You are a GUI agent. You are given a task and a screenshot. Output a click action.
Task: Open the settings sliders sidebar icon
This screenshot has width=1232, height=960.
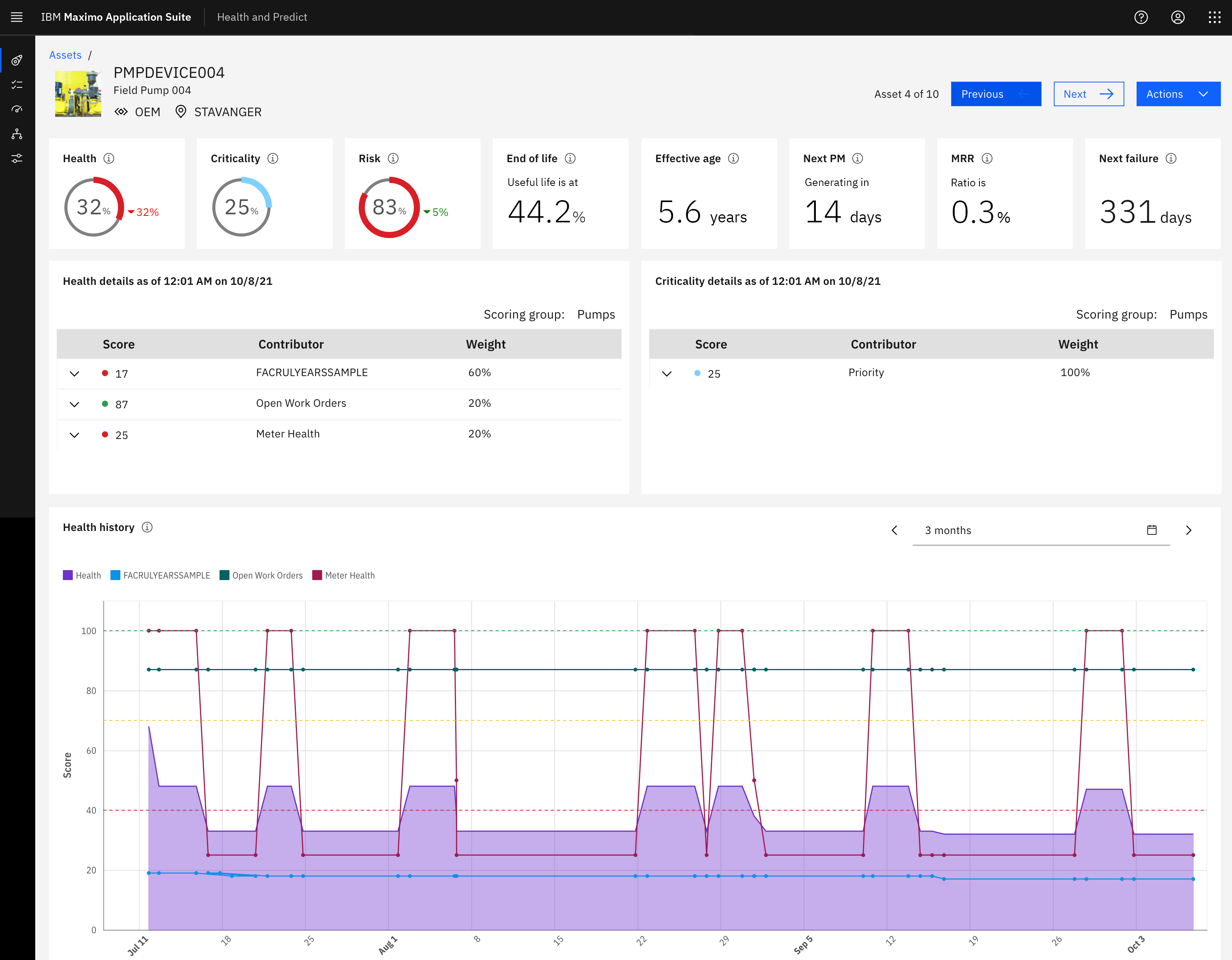17,159
